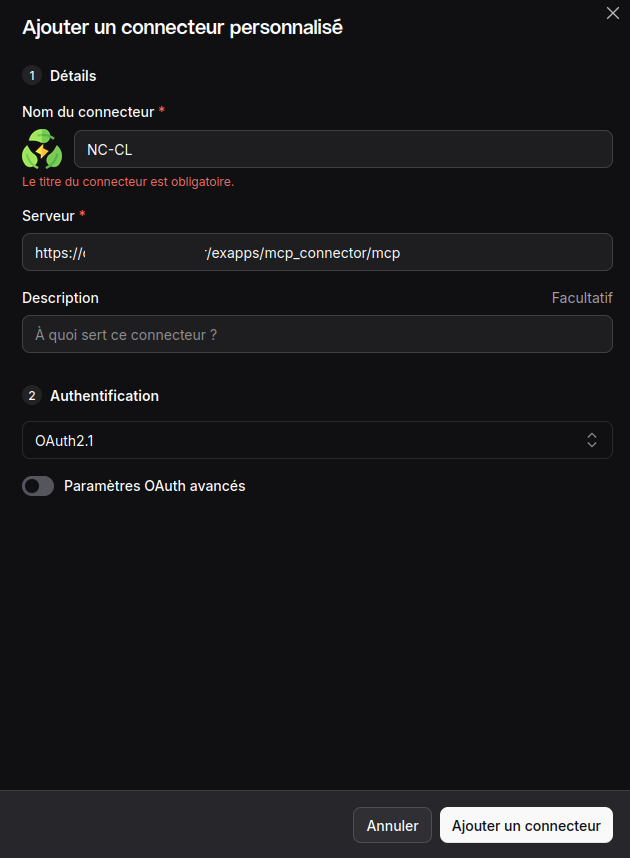Open the OAuth2.1 authentication dropdown
Viewport: 630px width, 858px height.
pos(317,440)
